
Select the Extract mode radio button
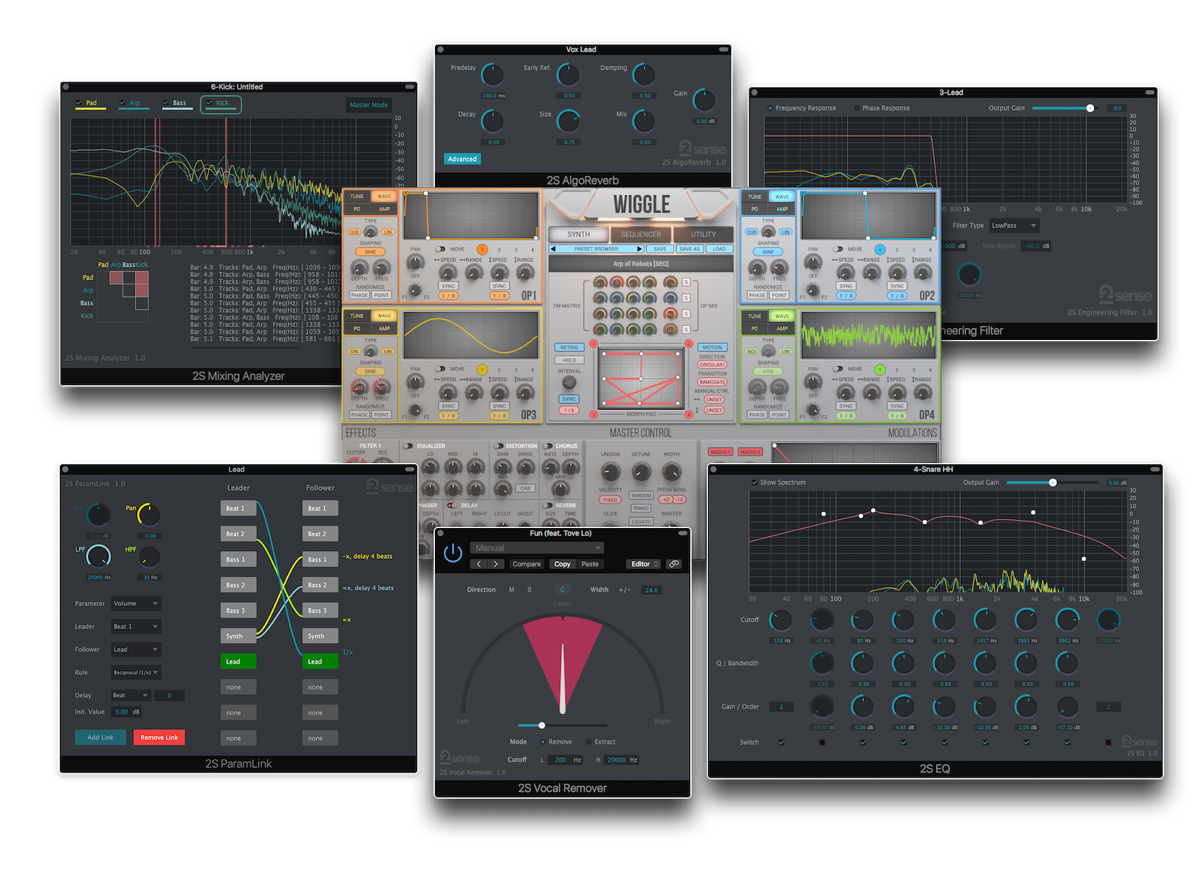coord(588,742)
